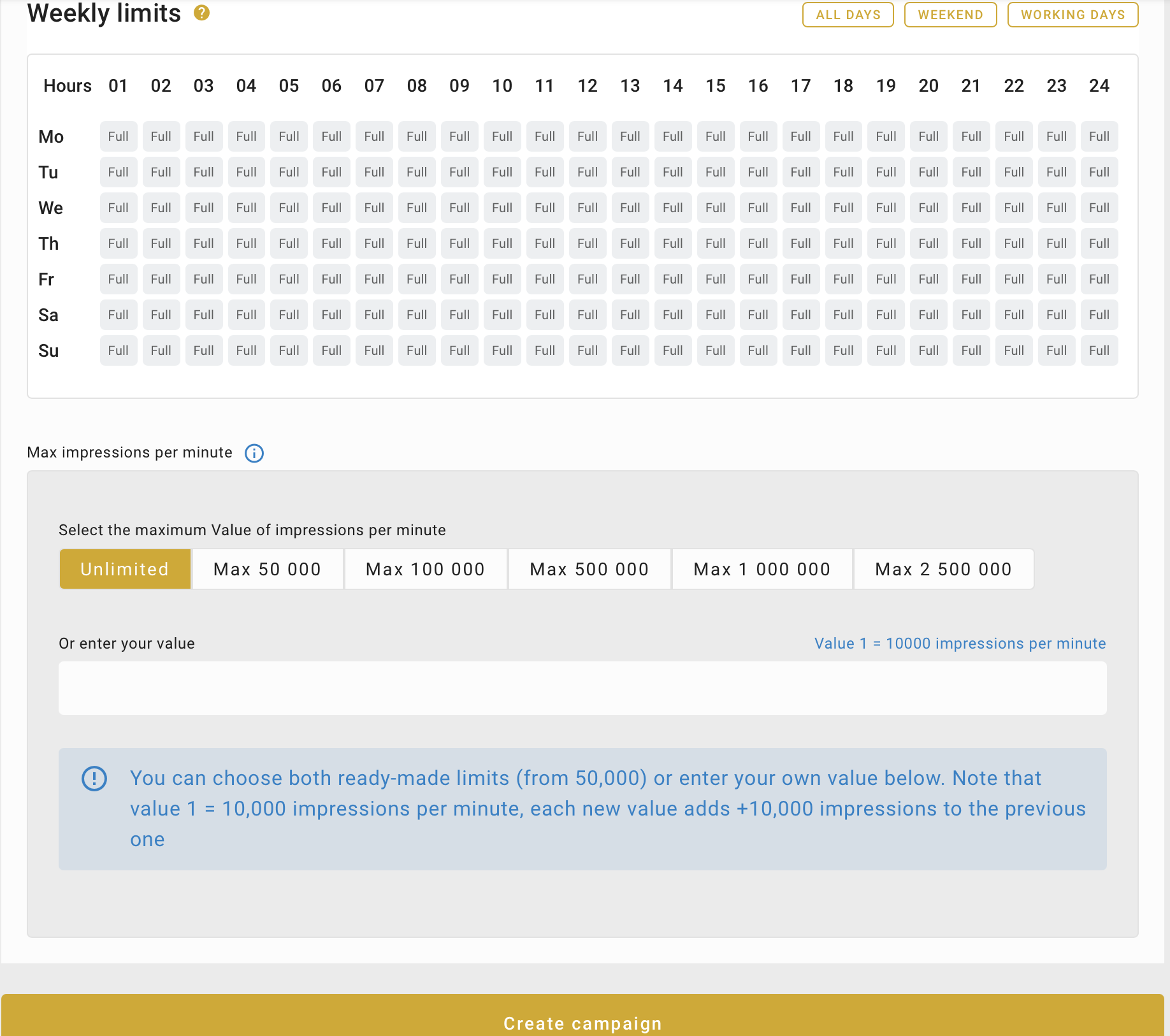The height and width of the screenshot is (1036, 1170).
Task: Select the WEEKEND preset button
Action: (950, 15)
